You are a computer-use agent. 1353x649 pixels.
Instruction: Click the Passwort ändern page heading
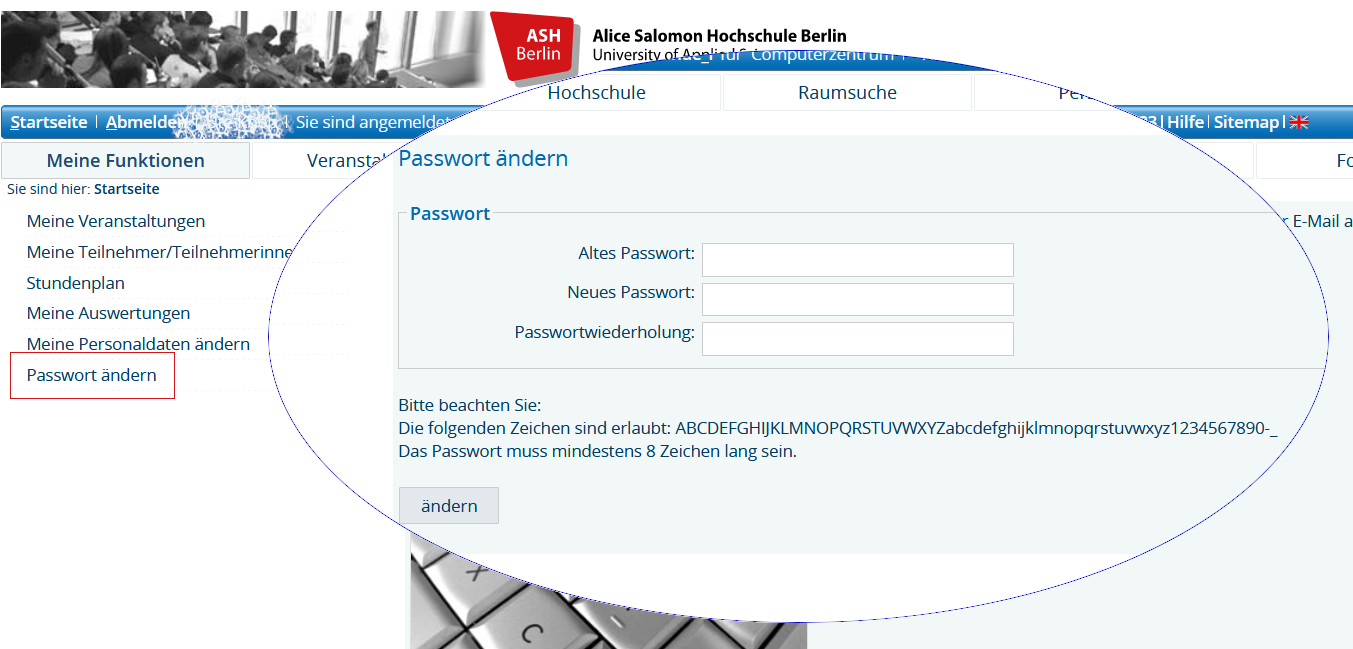coord(483,158)
